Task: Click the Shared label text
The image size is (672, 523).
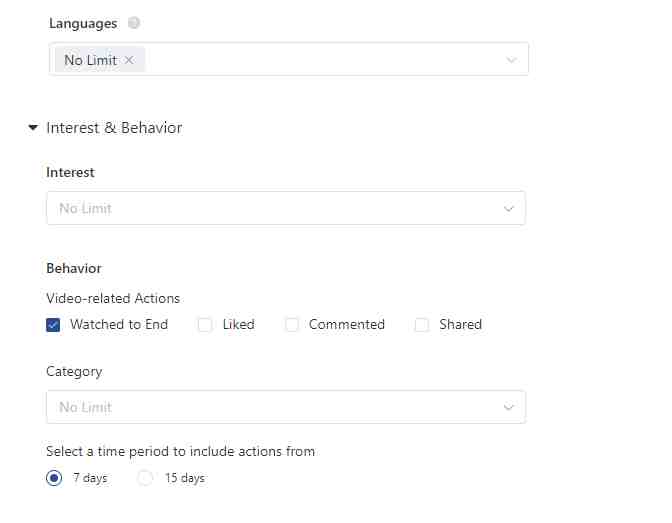Action: (x=460, y=325)
